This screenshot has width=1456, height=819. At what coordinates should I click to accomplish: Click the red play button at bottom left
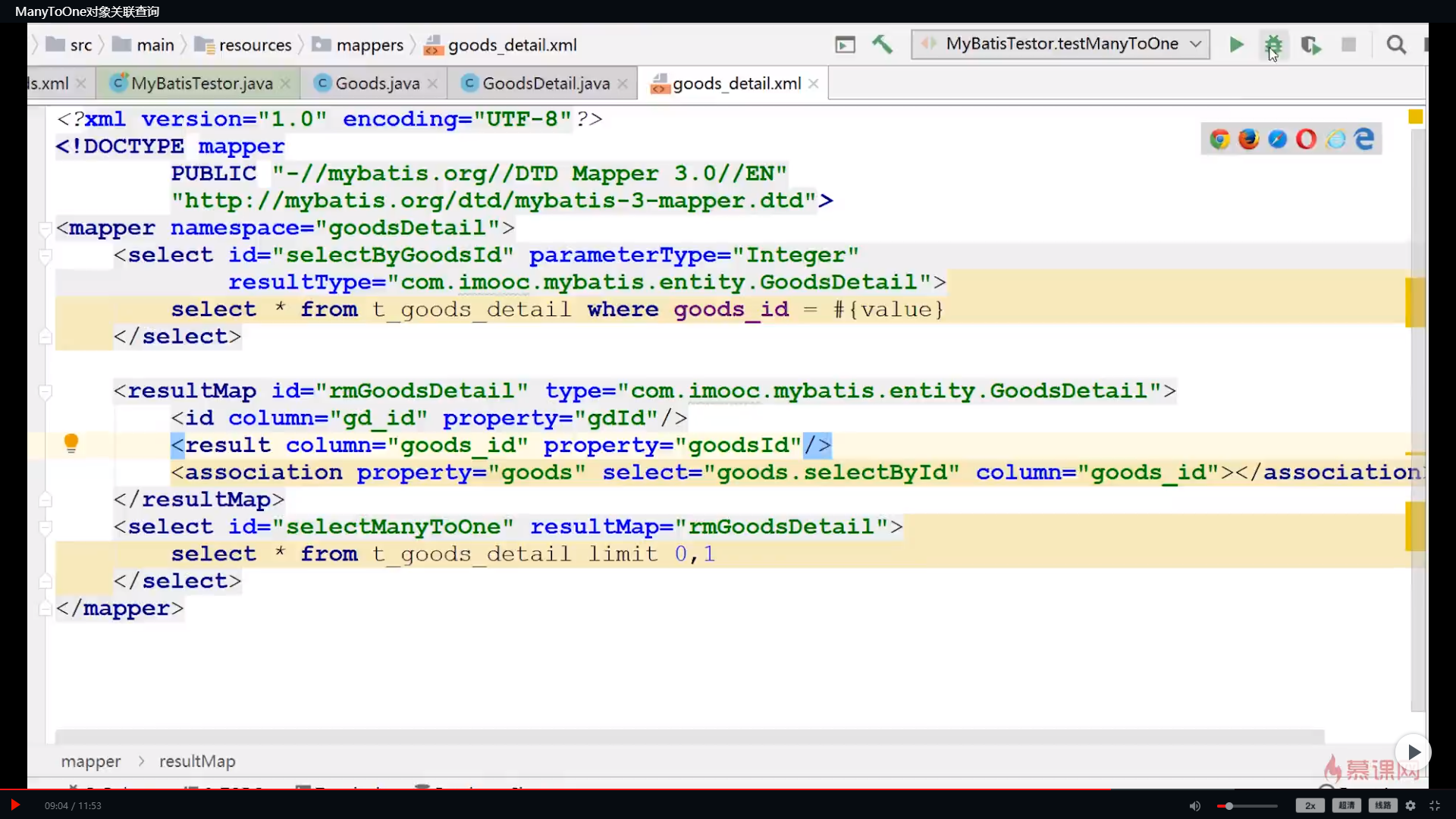point(14,805)
